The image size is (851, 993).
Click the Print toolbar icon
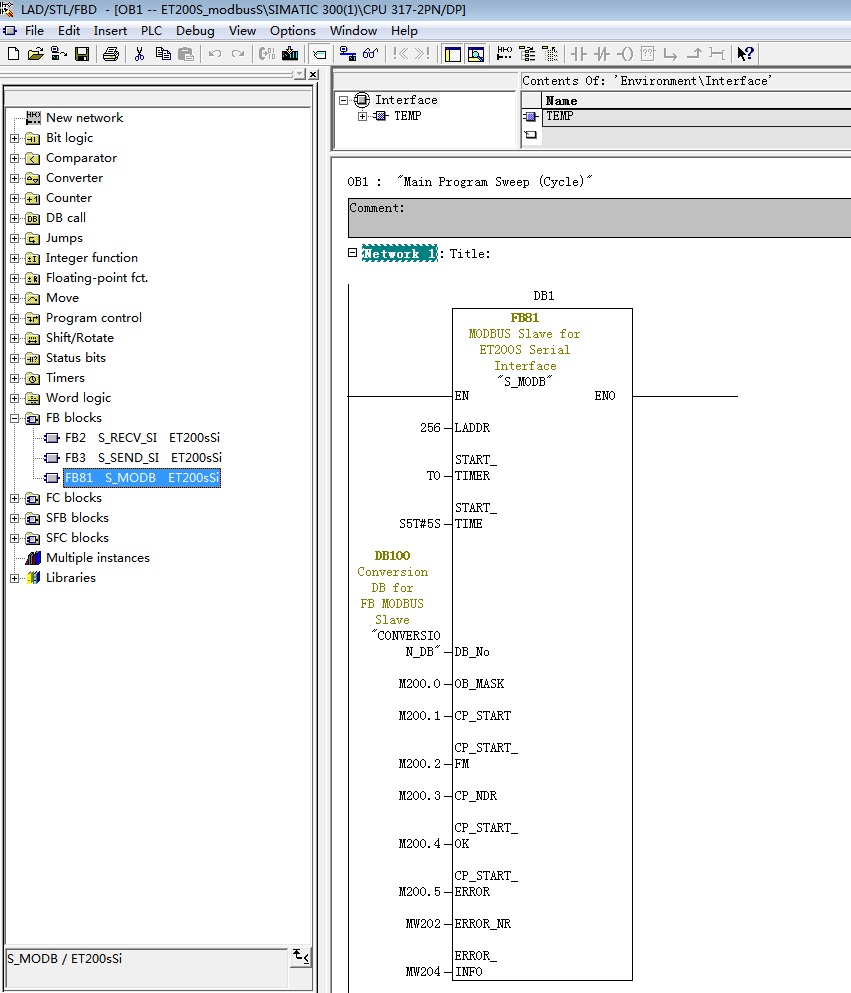pyautogui.click(x=111, y=54)
